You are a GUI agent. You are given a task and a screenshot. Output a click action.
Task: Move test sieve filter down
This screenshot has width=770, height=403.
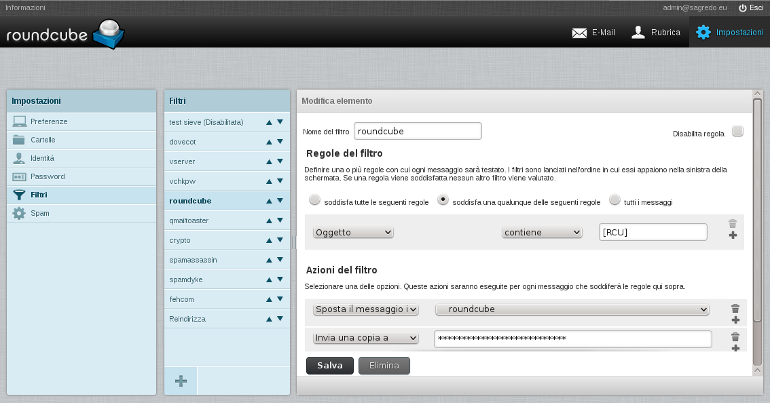coord(280,122)
